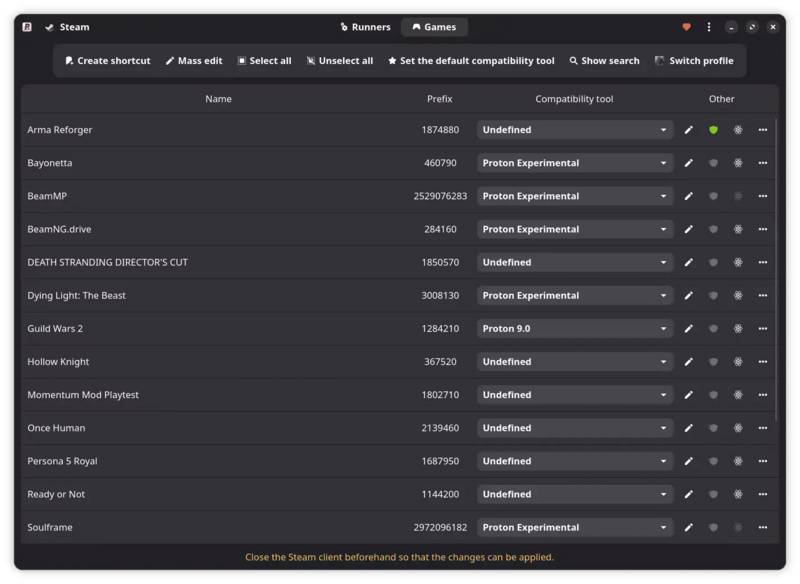This screenshot has height=584, width=800.
Task: Click the Switch profile button
Action: tap(695, 60)
